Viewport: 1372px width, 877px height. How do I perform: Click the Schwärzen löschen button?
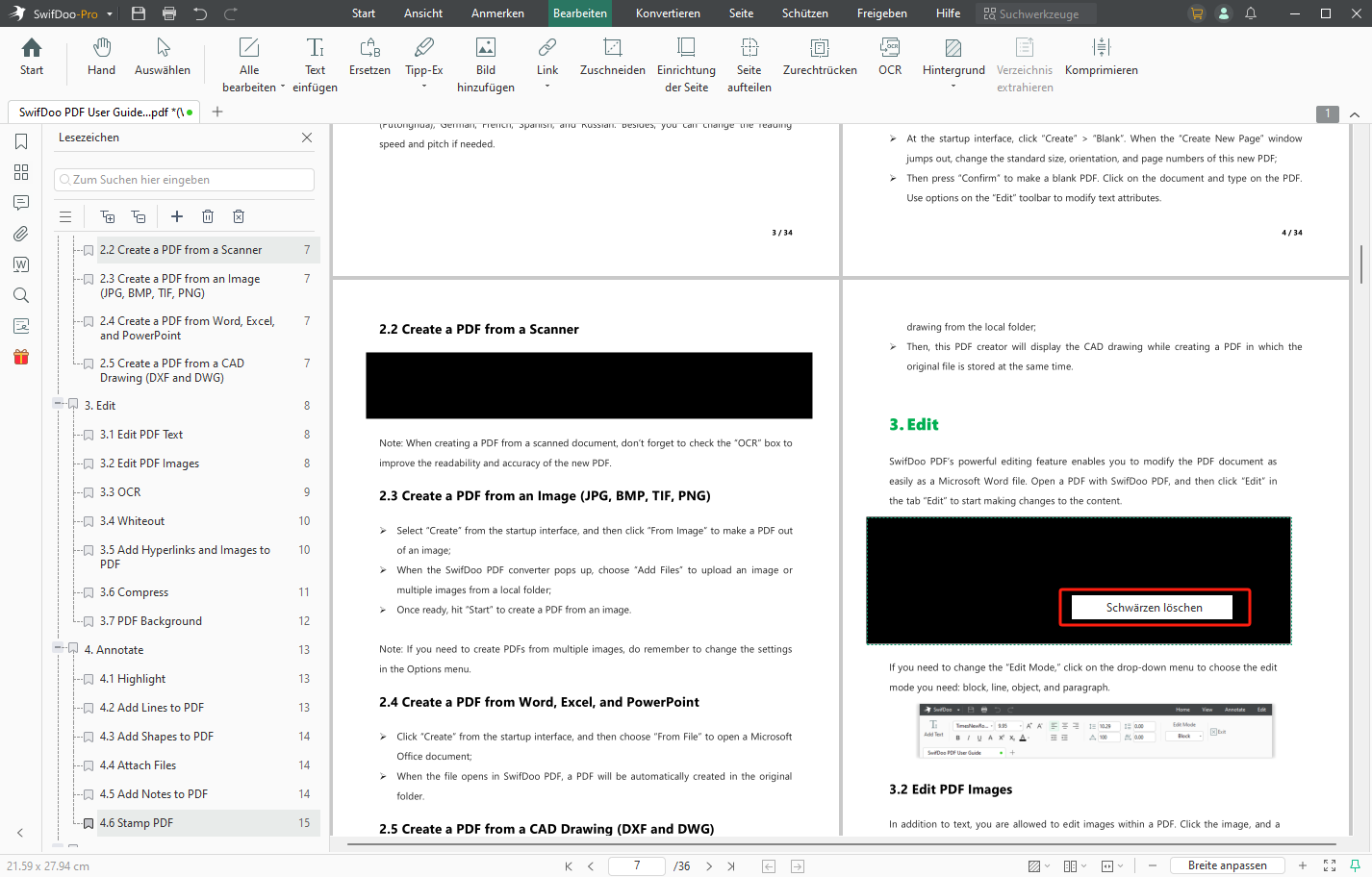[1154, 608]
